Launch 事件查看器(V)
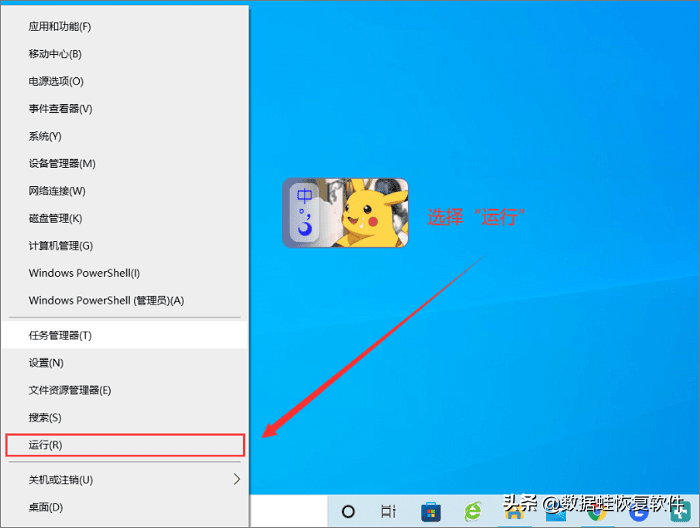700x528 pixels. click(125, 109)
